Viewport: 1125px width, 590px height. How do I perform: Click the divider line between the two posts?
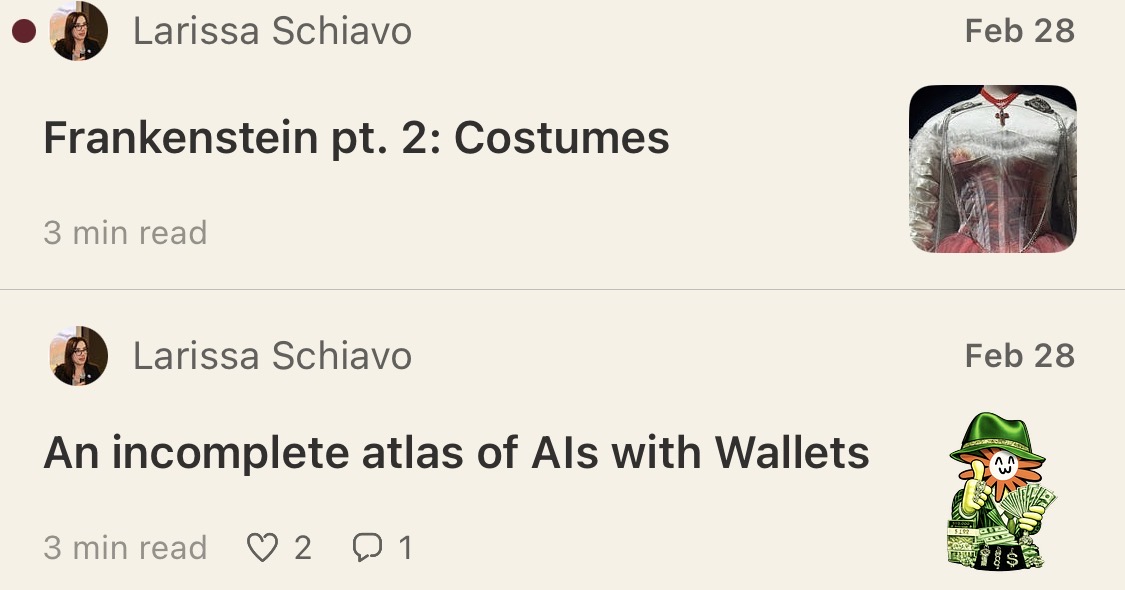(x=562, y=290)
